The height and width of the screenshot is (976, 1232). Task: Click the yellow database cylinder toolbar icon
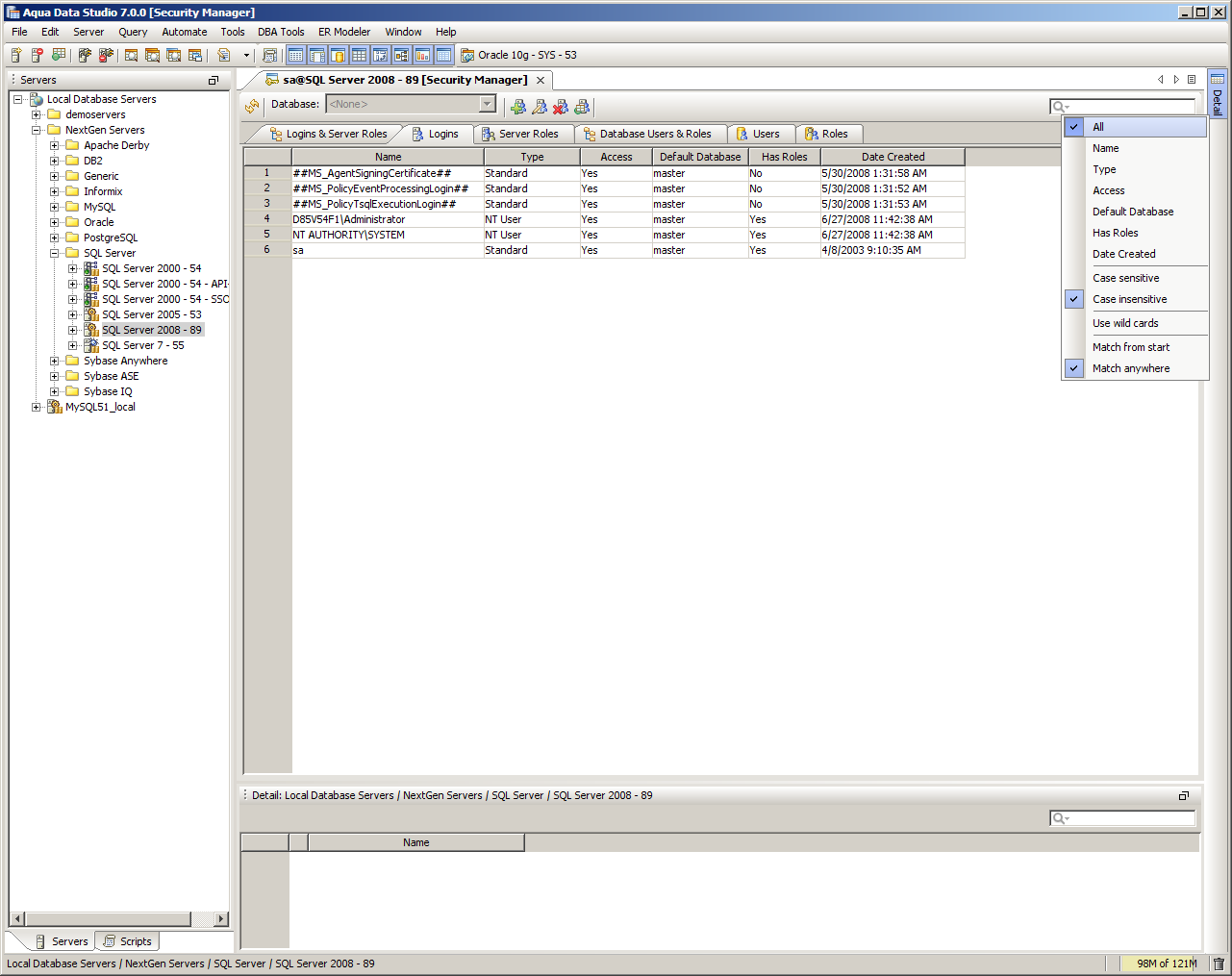click(338, 55)
